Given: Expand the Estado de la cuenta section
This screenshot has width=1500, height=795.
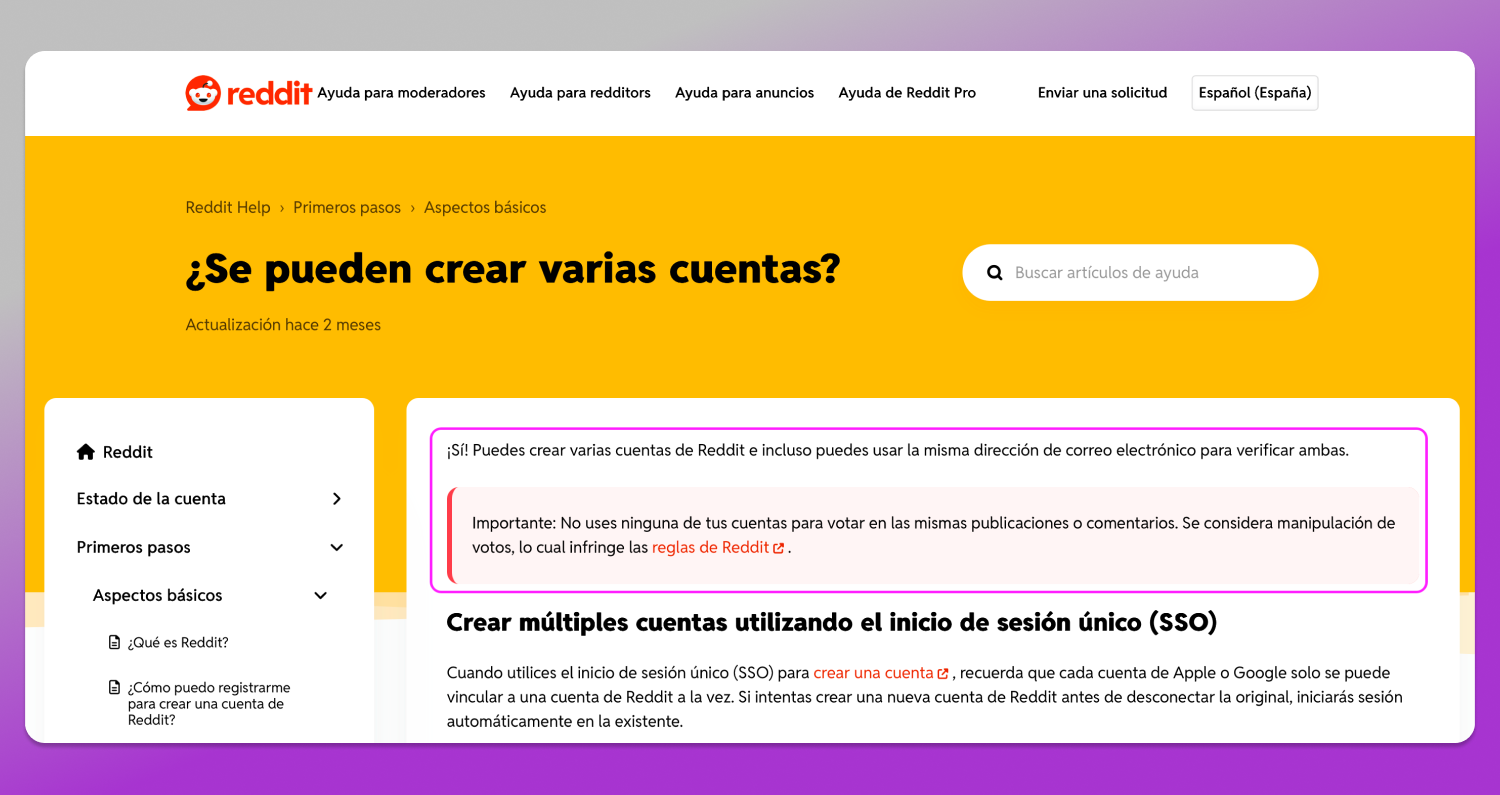Looking at the screenshot, I should tap(337, 499).
